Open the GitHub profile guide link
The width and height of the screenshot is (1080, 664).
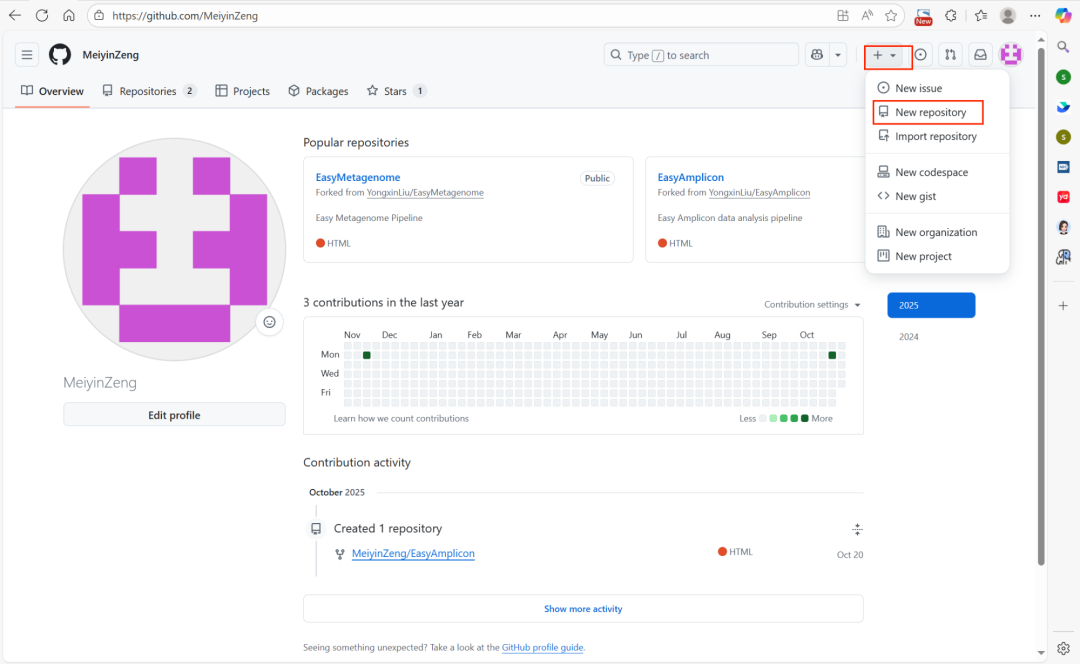tap(543, 647)
